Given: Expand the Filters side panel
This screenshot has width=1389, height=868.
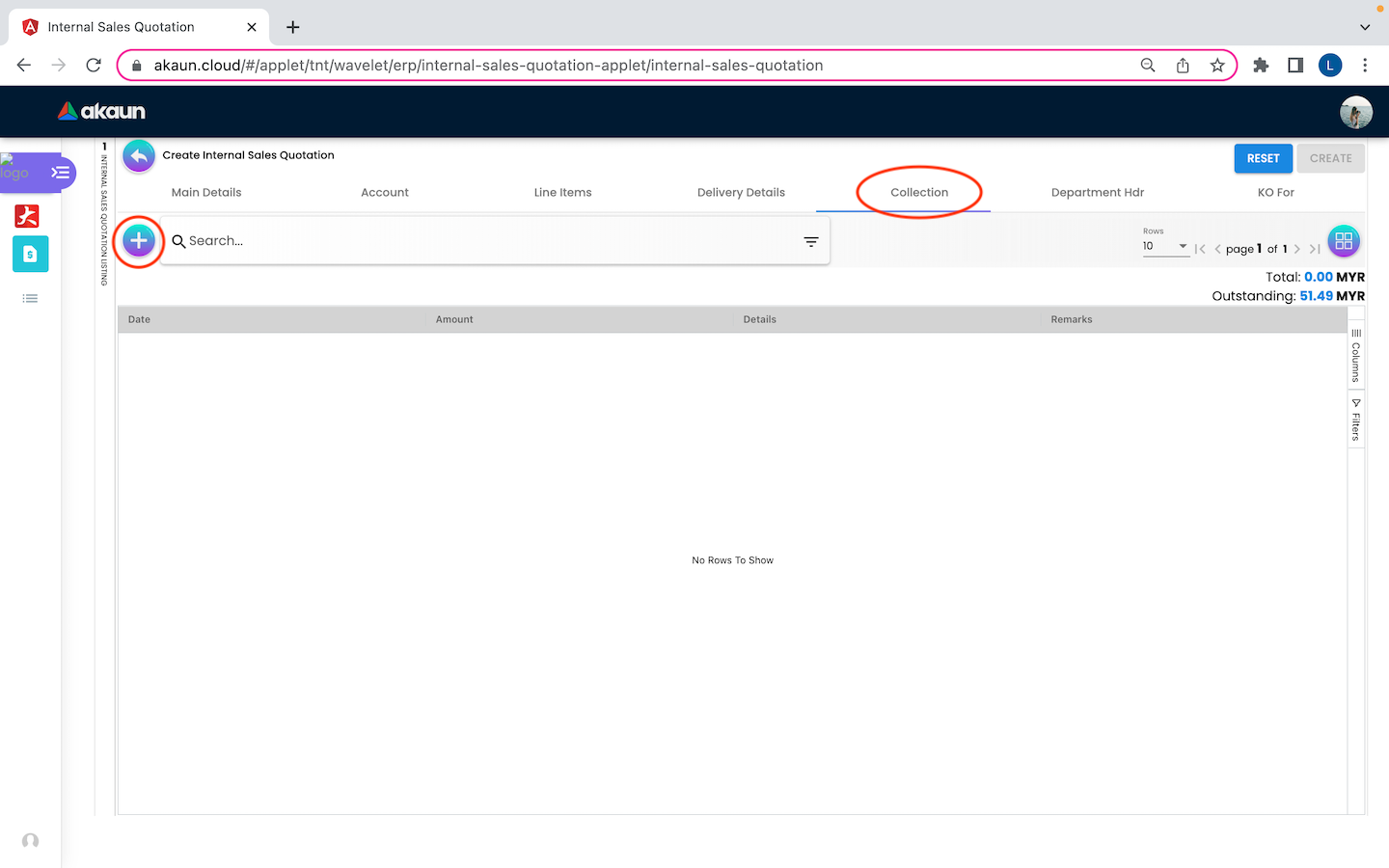Looking at the screenshot, I should pos(1356,420).
